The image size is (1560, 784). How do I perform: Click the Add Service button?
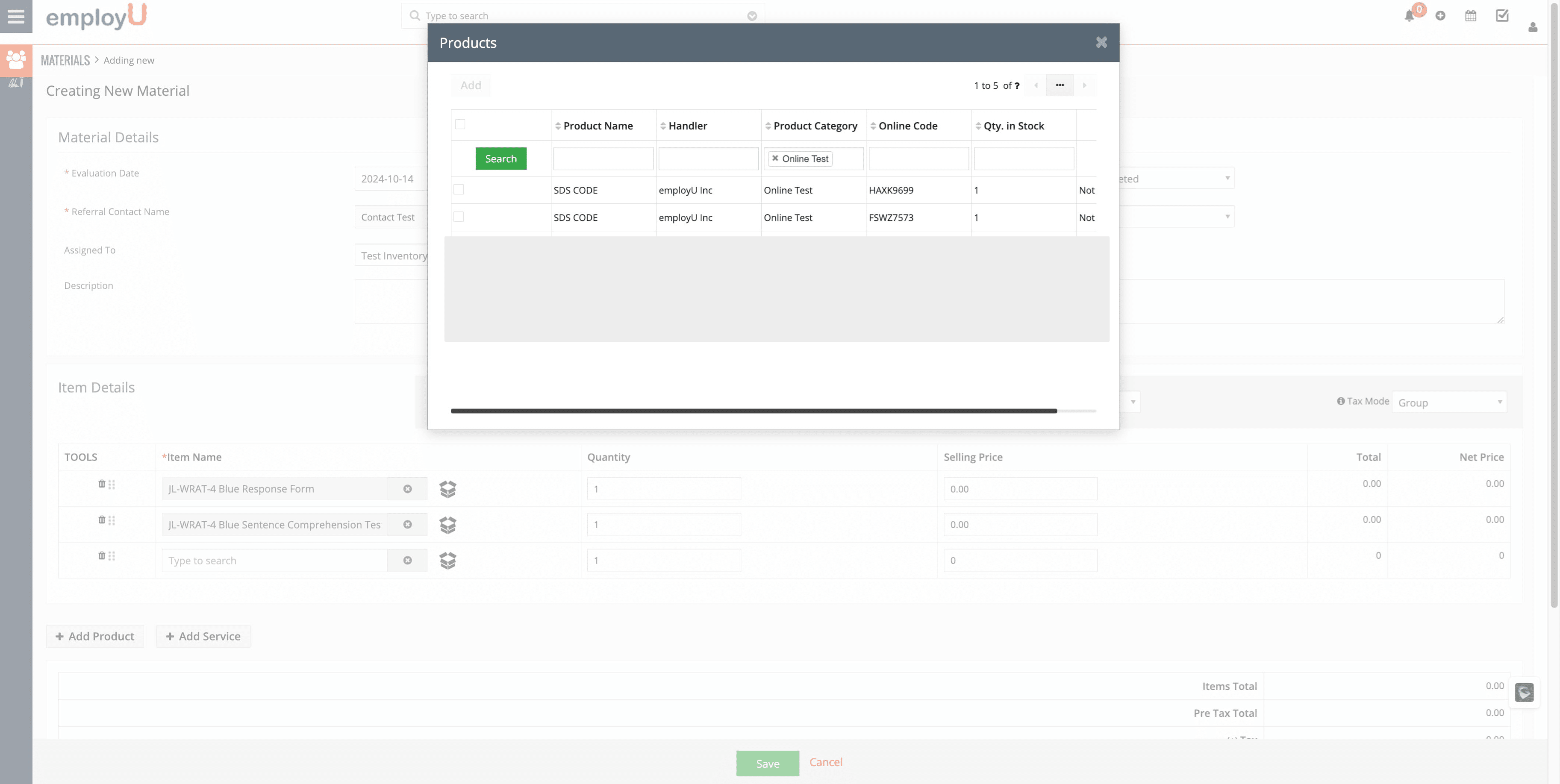click(x=203, y=636)
